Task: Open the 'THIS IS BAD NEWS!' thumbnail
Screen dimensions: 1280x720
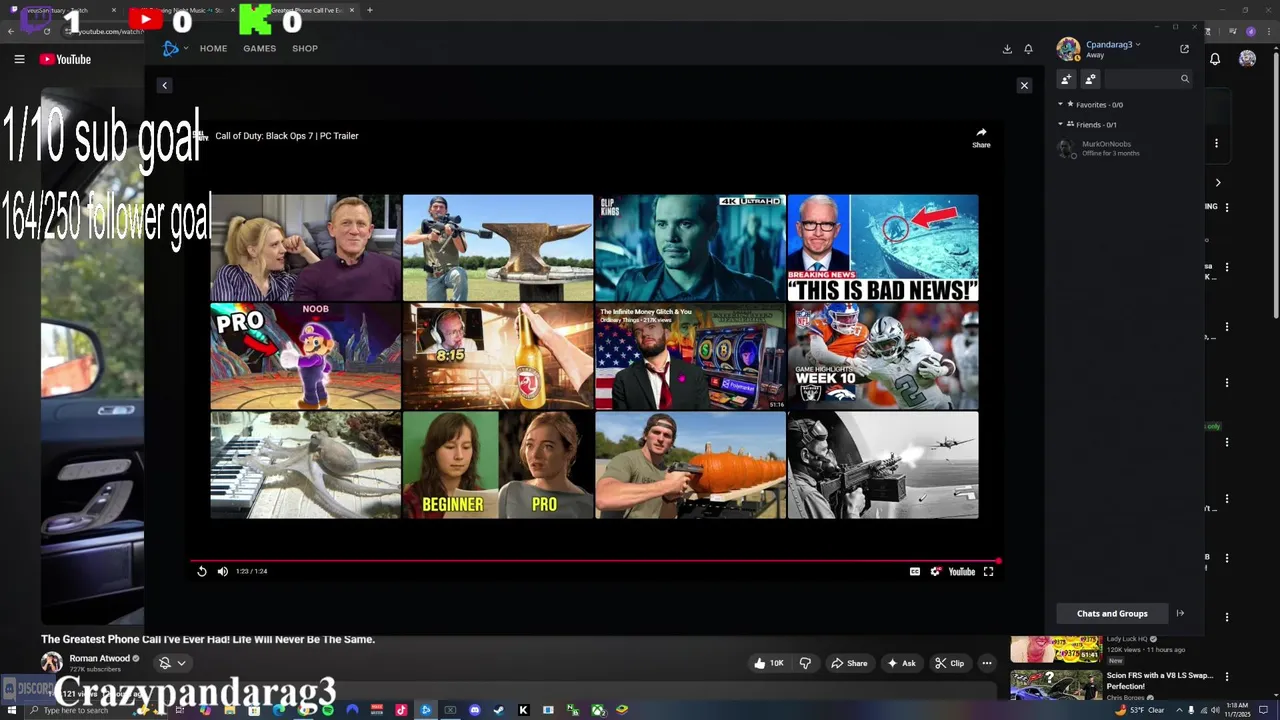Action: coord(883,247)
